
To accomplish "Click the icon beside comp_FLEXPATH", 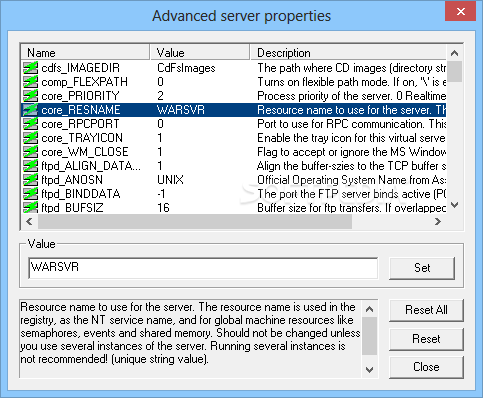I will [x=30, y=82].
